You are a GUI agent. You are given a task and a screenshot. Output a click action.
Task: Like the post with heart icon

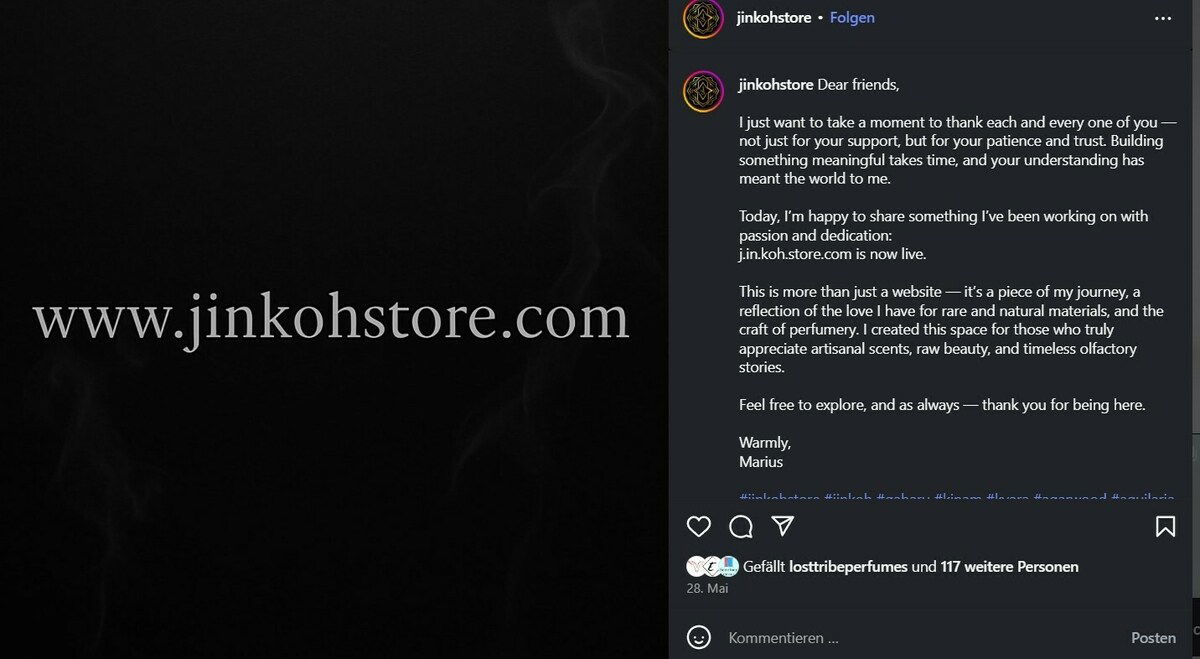point(699,526)
